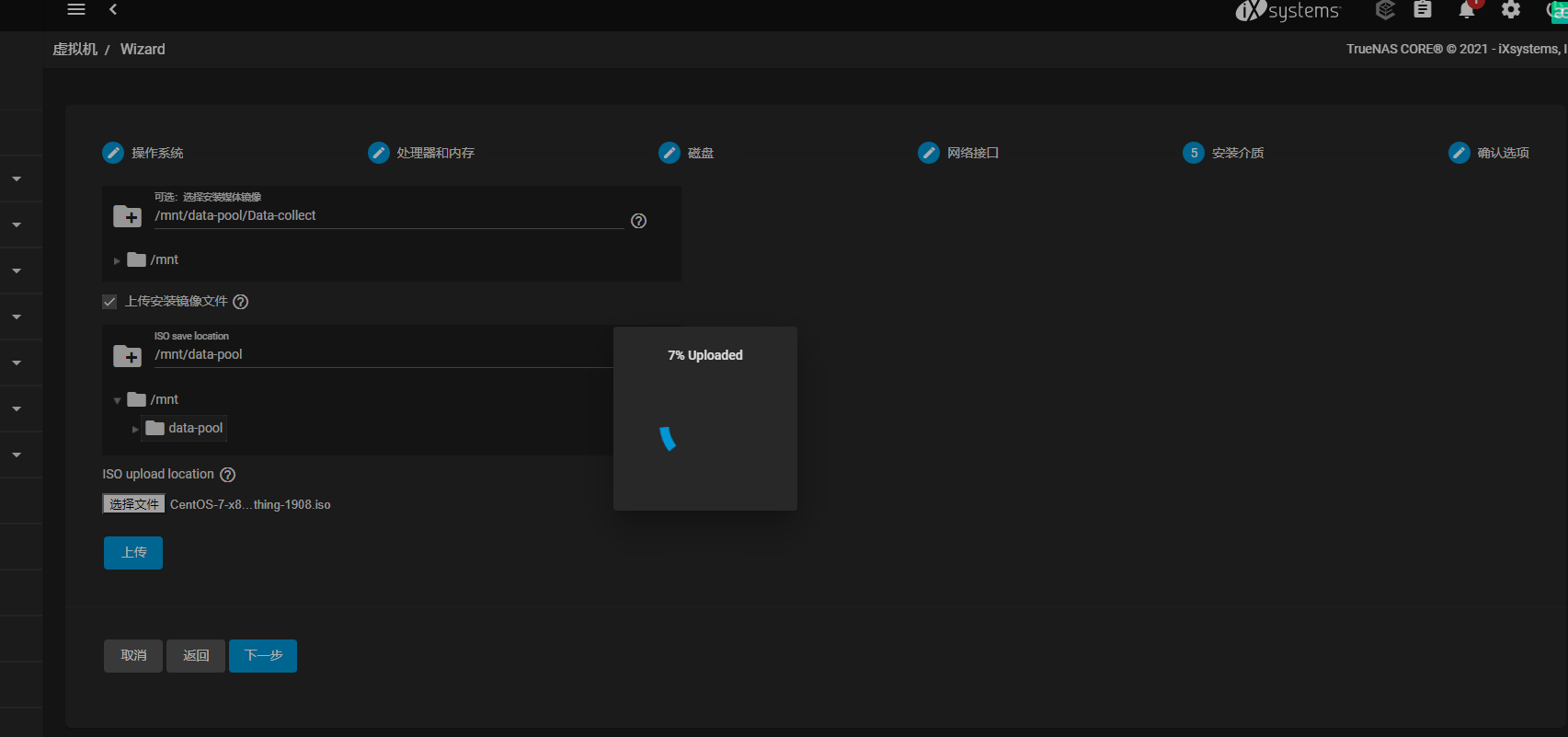
Task: Uncheck the 上传安装镜像文件 checkbox
Action: [x=109, y=302]
